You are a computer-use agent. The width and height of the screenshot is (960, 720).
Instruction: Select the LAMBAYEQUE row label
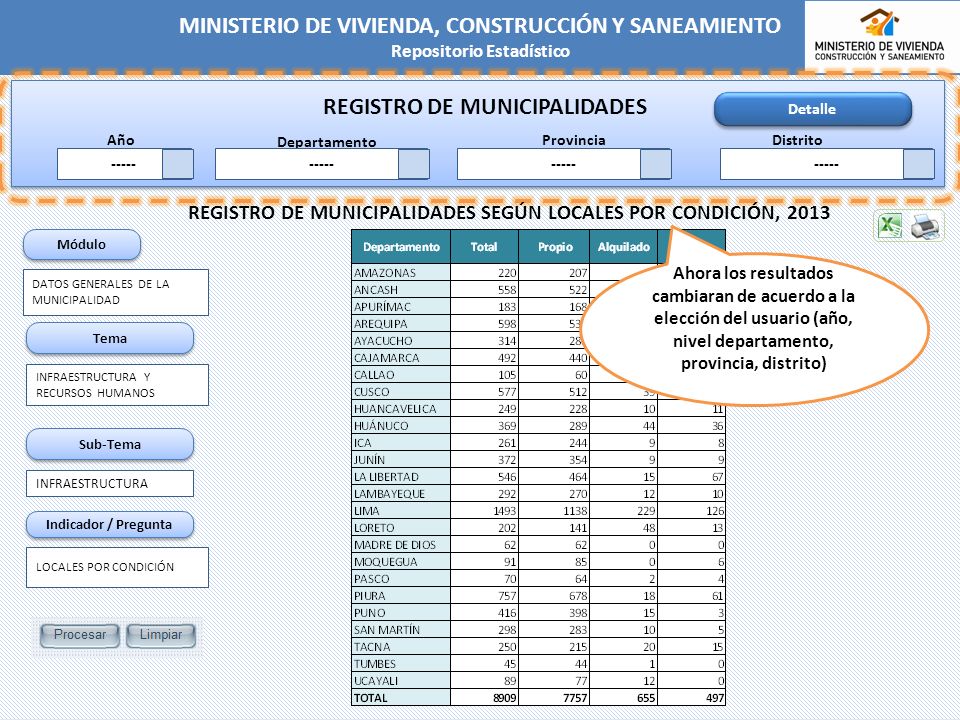pos(401,493)
